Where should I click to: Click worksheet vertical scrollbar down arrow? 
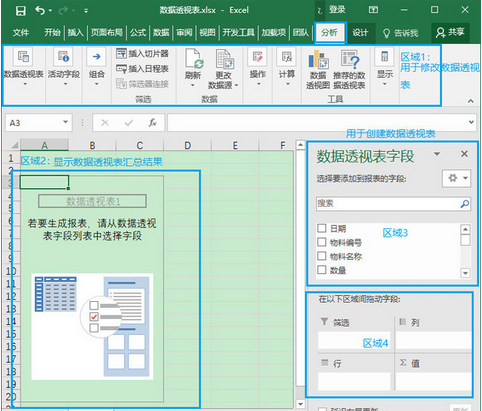[x=300, y=404]
